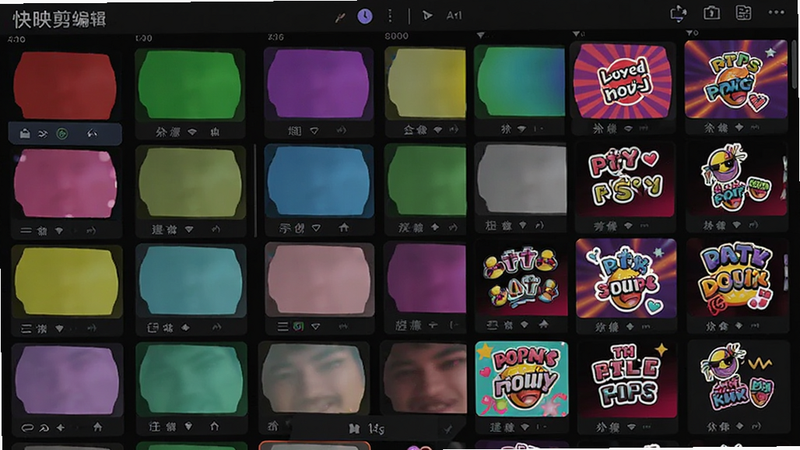
Task: Click the diamond icon under the bright green frame in the top row
Action: 192,132
